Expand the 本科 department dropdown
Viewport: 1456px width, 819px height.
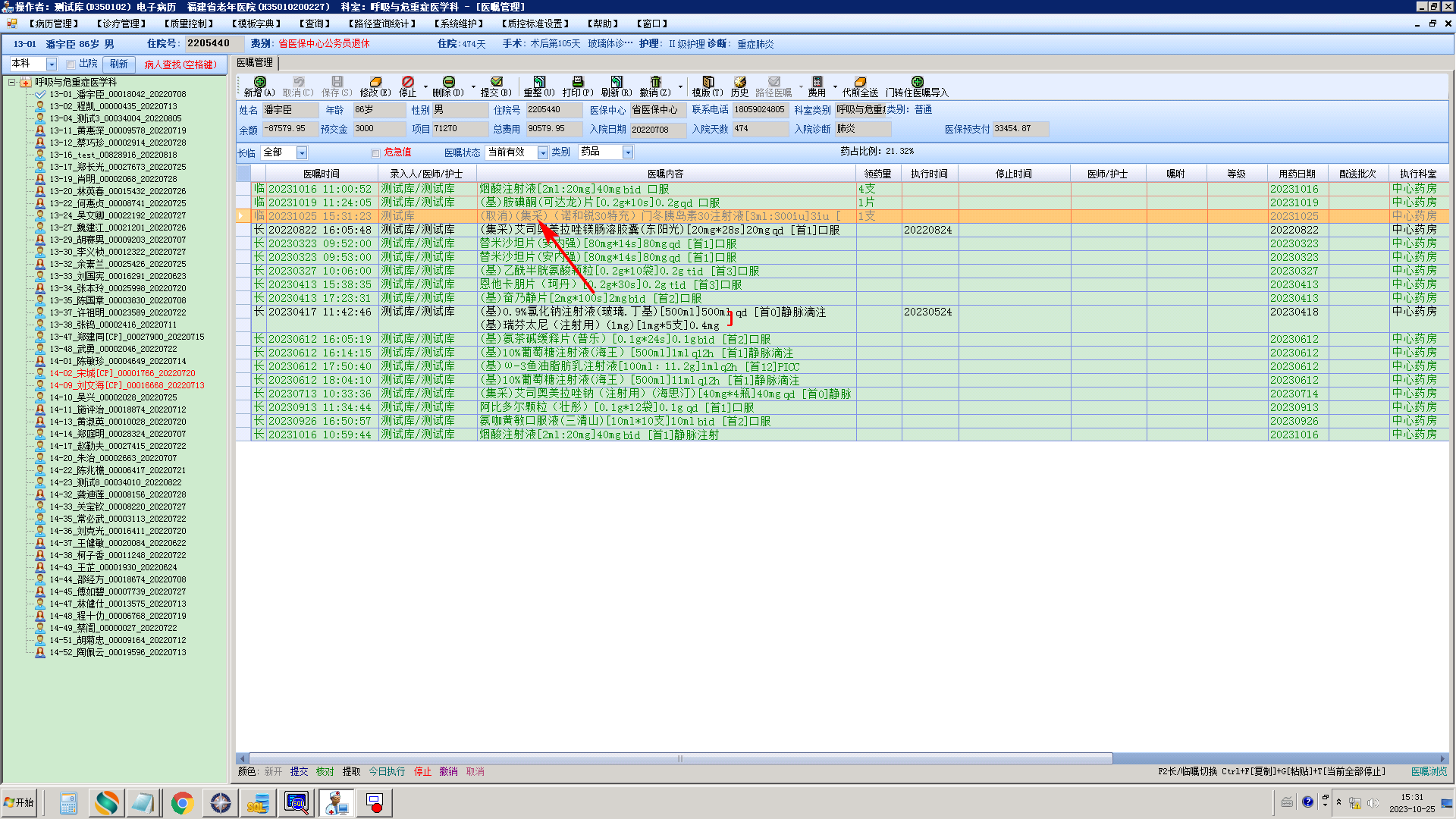pyautogui.click(x=52, y=64)
